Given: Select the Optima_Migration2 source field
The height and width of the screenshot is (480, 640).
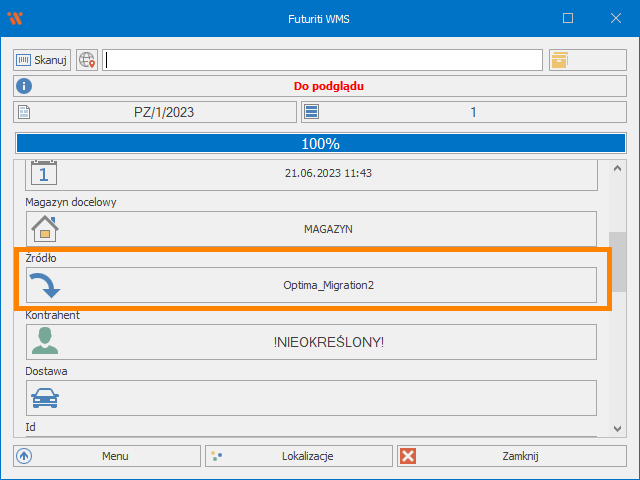Looking at the screenshot, I should [x=328, y=285].
